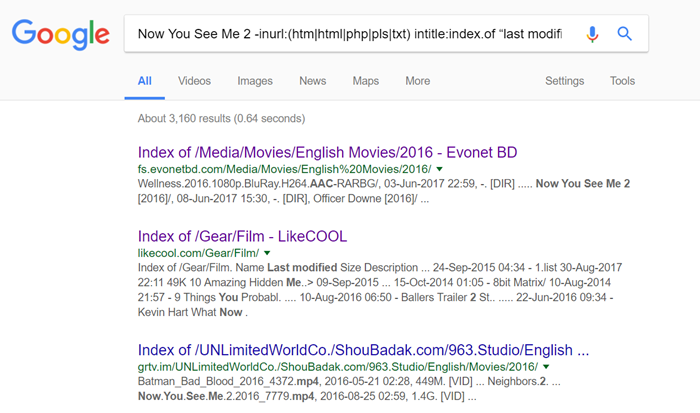Click the grtv.im green URL text
The width and height of the screenshot is (700, 413).
(338, 367)
